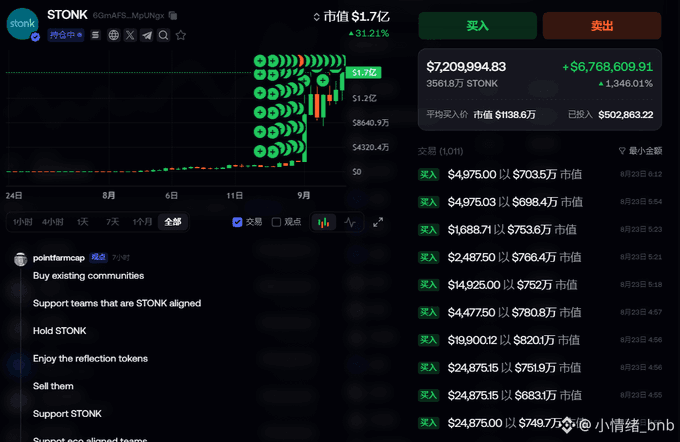680x442 pixels.
Task: Select the 7天 timeframe
Action: point(112,222)
